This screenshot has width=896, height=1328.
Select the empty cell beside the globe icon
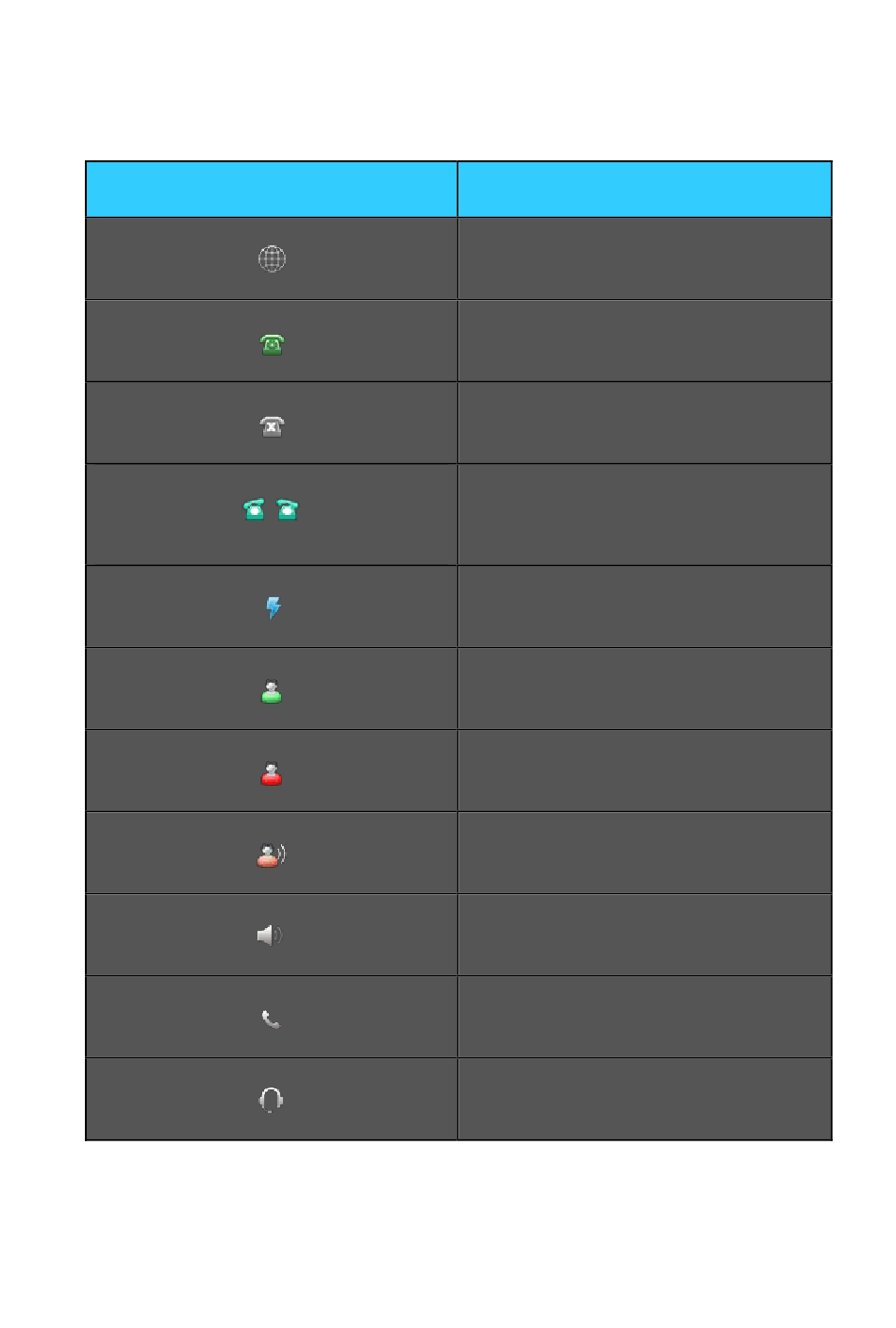pyautogui.click(x=644, y=258)
